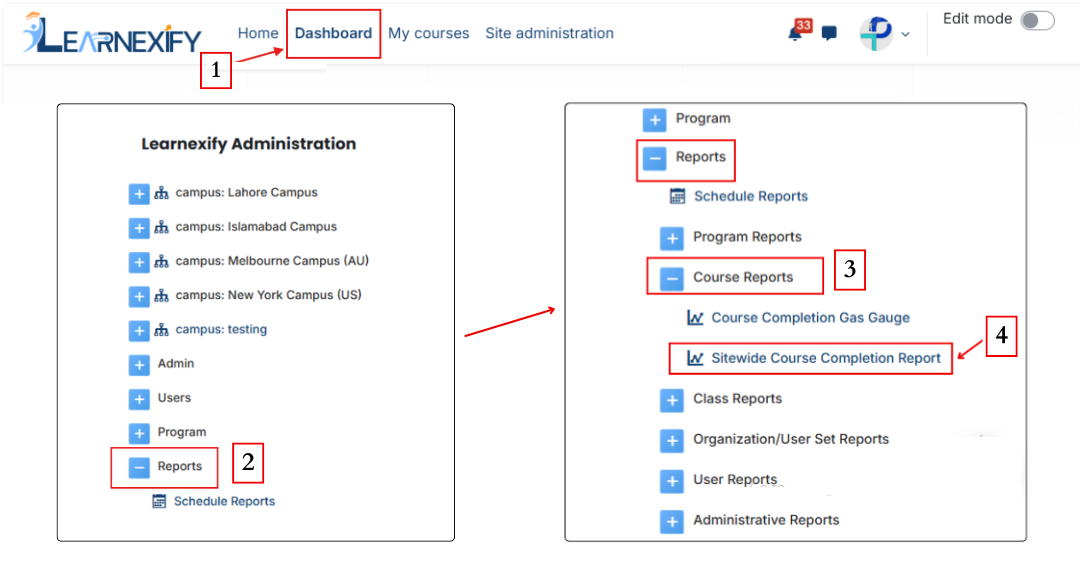Collapse the Course Reports node

click(x=672, y=278)
